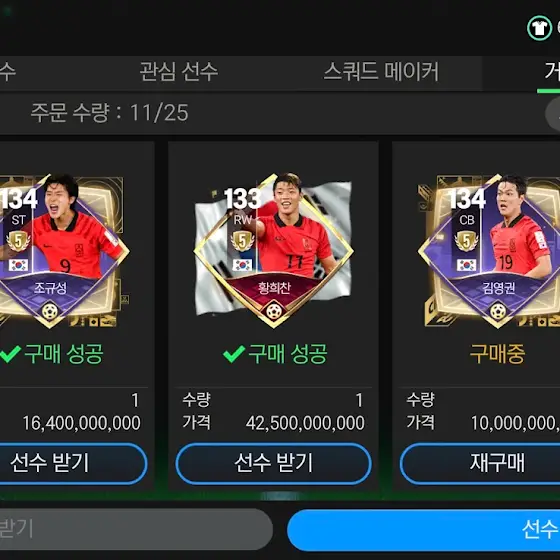Tap the large blue 선수 button at bottom

click(424, 530)
